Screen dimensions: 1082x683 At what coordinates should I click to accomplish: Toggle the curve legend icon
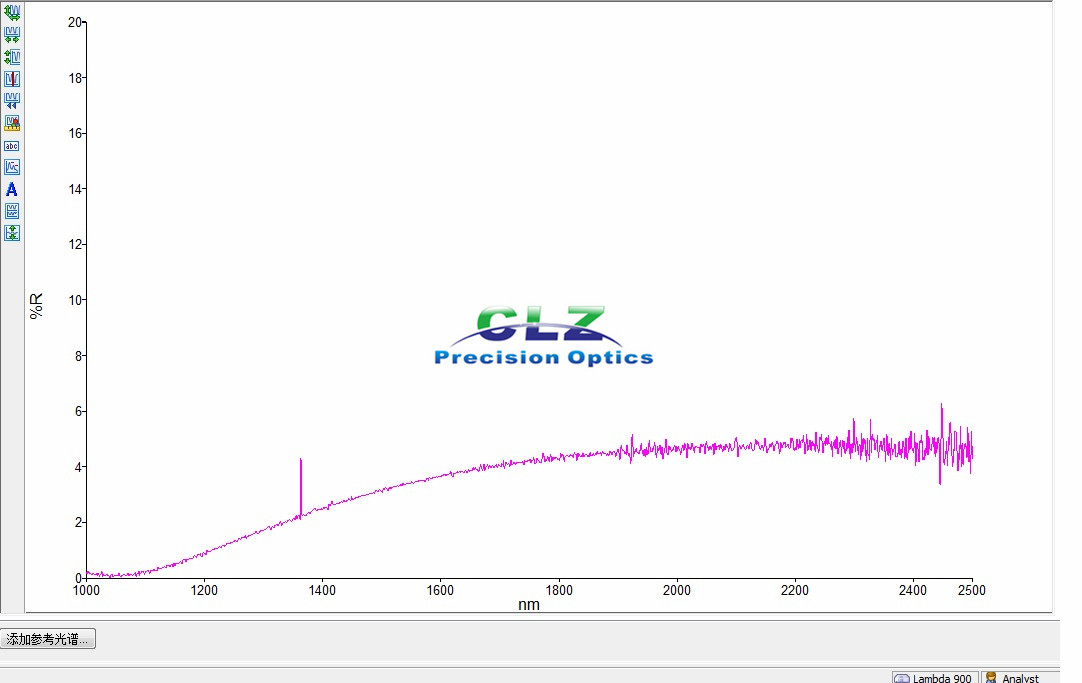[12, 167]
